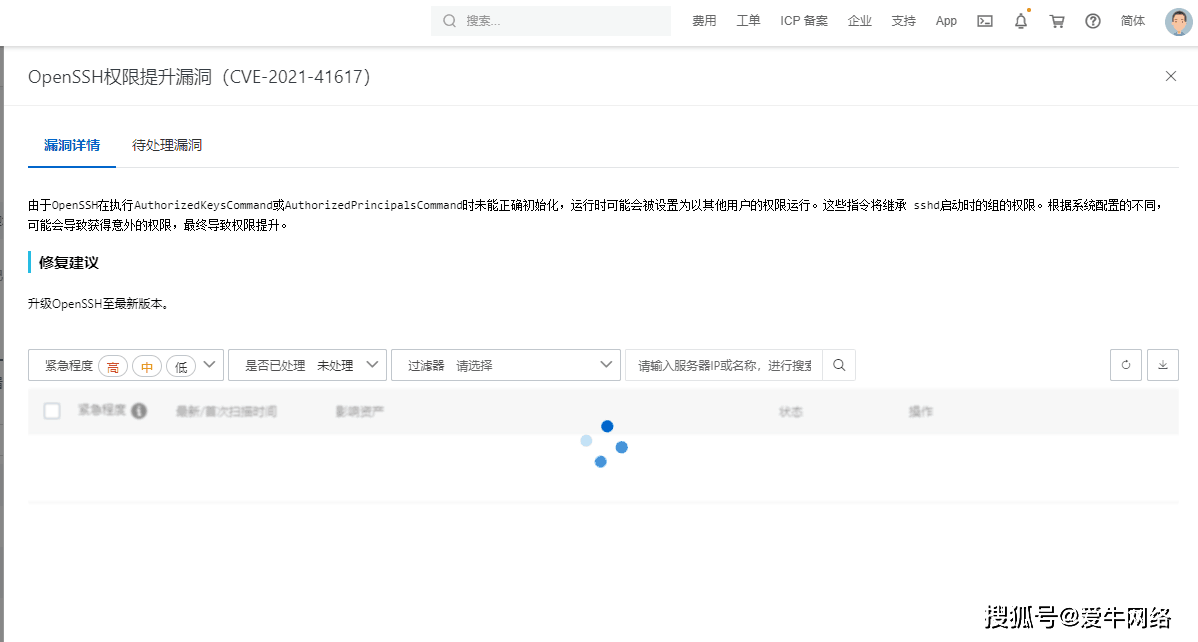
Task: Open the 支持 menu
Action: point(903,21)
